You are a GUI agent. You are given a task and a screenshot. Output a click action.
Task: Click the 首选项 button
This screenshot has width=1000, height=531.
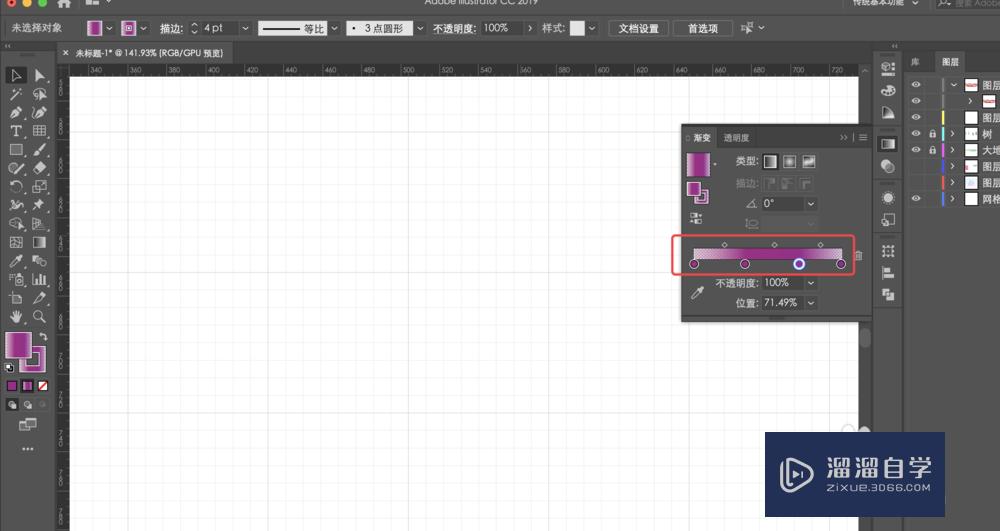pyautogui.click(x=703, y=28)
